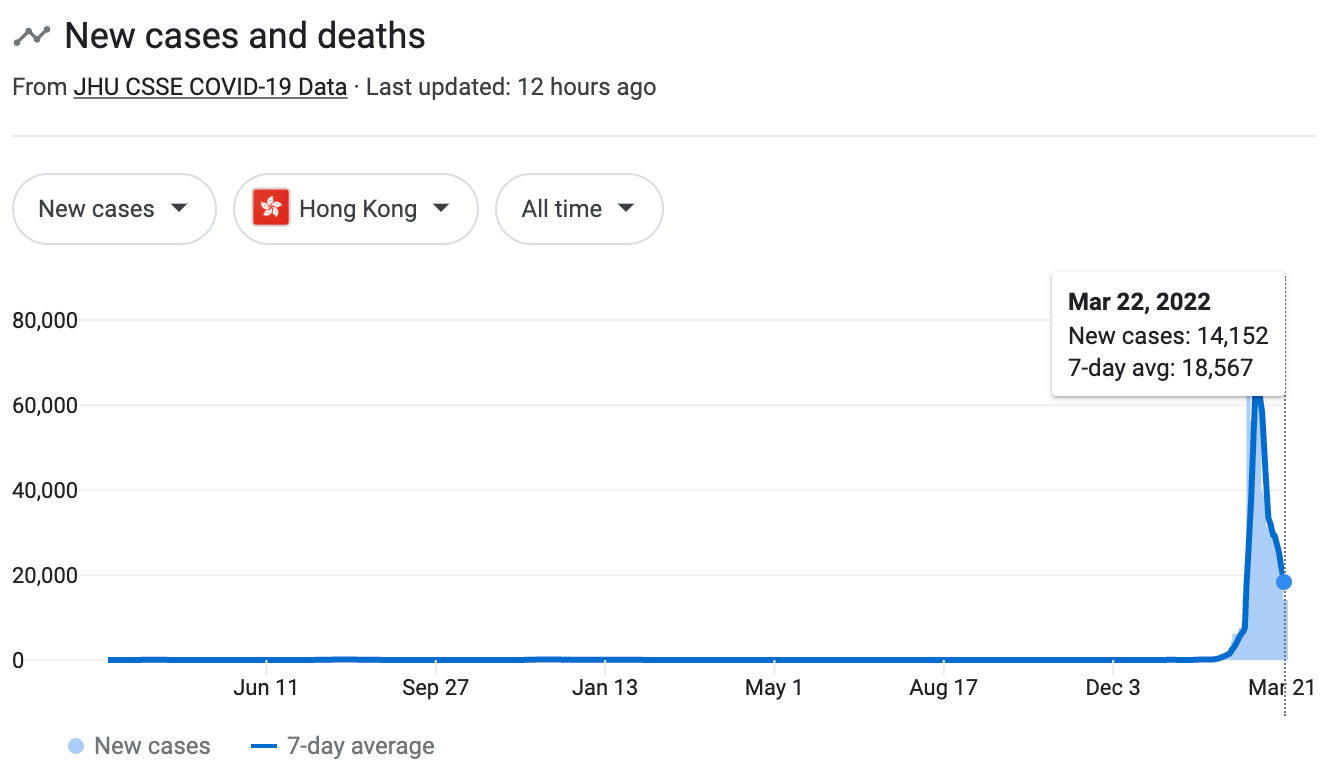Click the All time dropdown arrow

626,208
